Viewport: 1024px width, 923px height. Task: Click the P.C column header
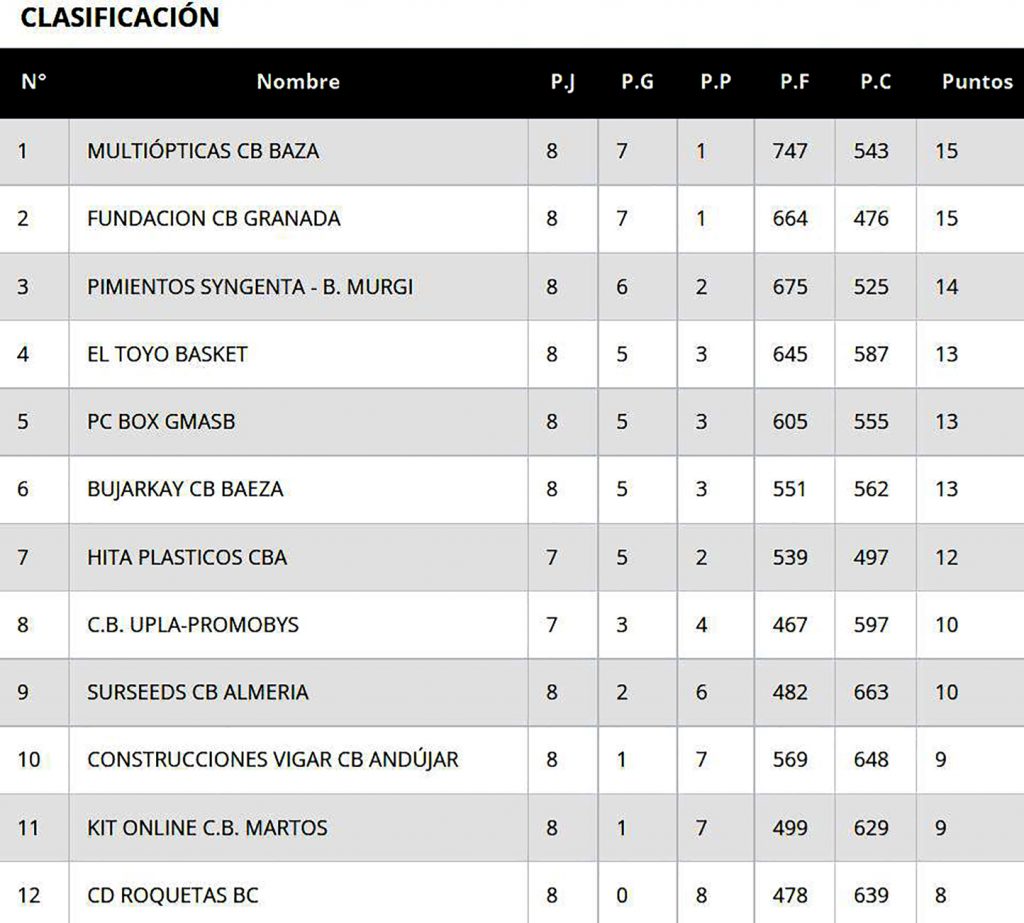tap(875, 82)
